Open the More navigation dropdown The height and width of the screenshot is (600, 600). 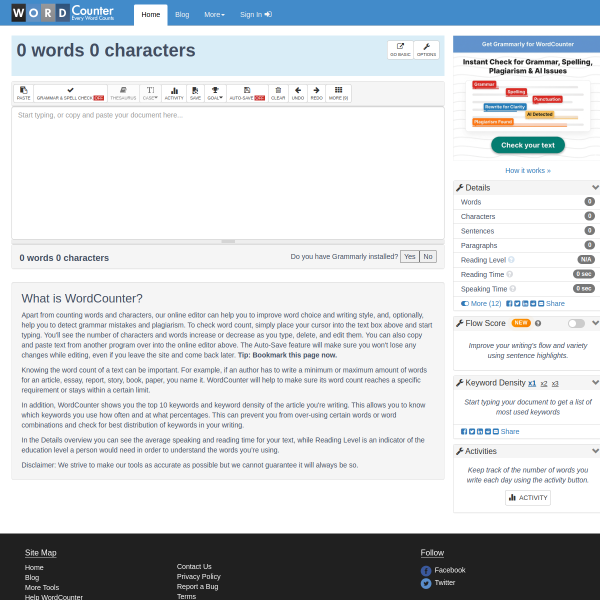pos(214,15)
